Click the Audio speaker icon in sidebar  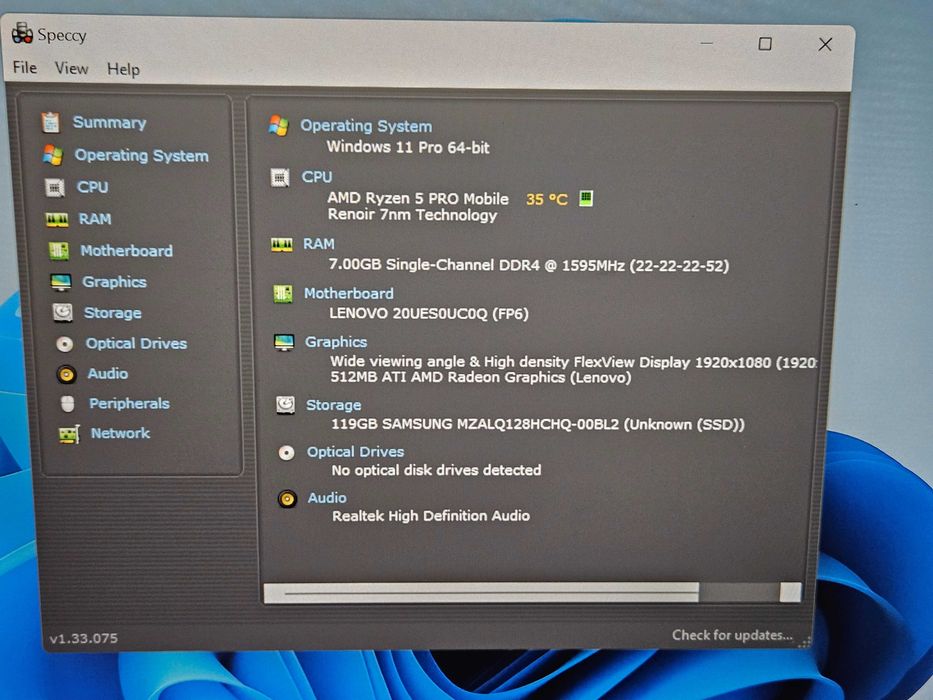(66, 374)
